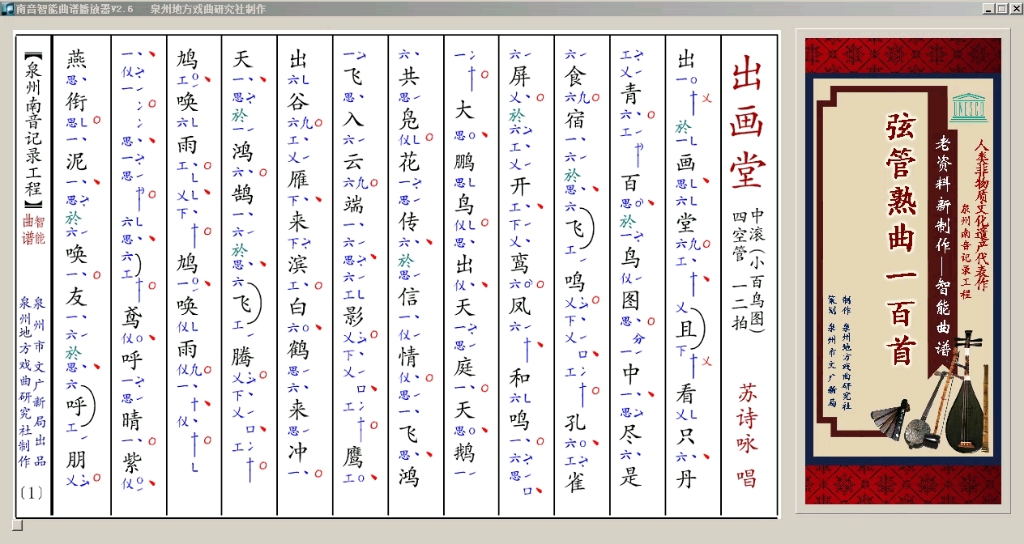Click the lyric character 丹
1024x544 pixels.
click(686, 478)
